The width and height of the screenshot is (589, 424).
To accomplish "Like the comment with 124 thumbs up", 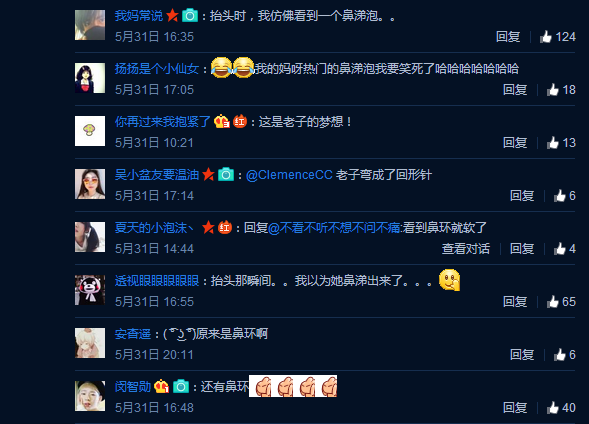I will [546, 37].
